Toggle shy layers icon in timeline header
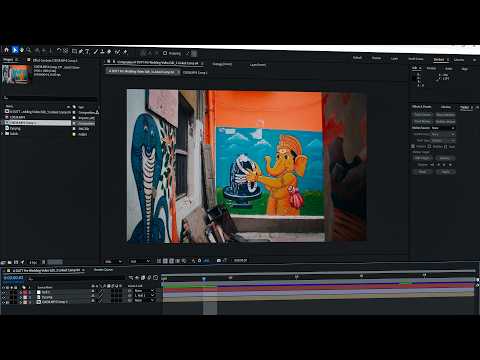Viewport: 480px width, 360px height. coord(137,277)
